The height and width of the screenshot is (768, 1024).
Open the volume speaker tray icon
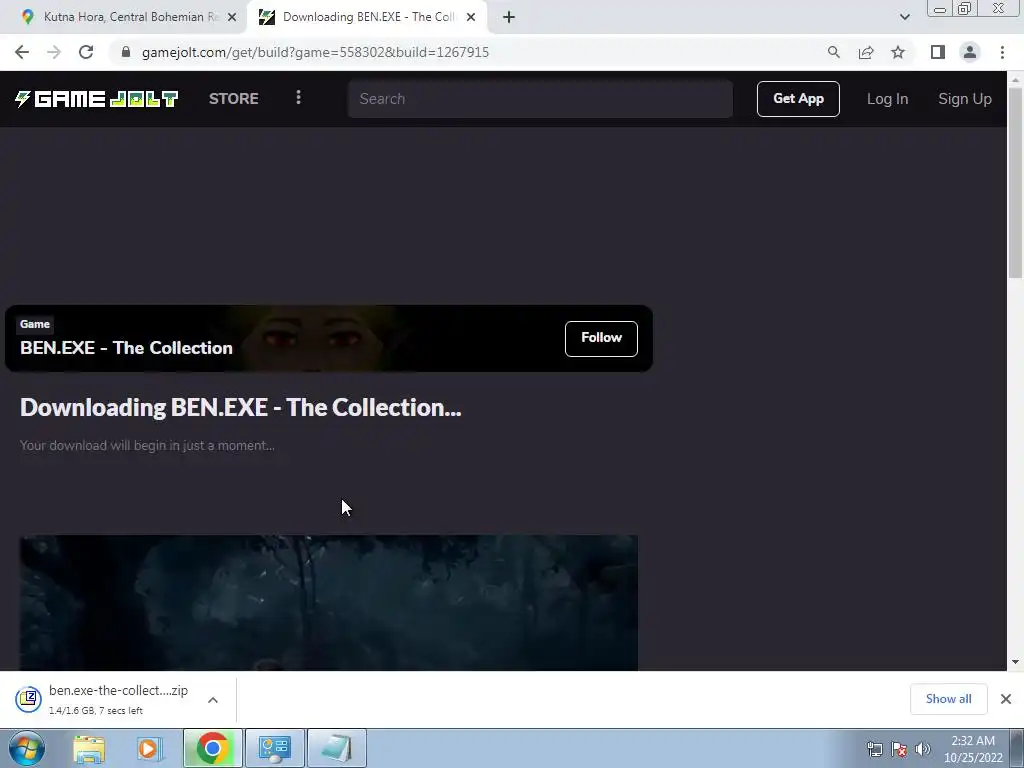point(923,749)
